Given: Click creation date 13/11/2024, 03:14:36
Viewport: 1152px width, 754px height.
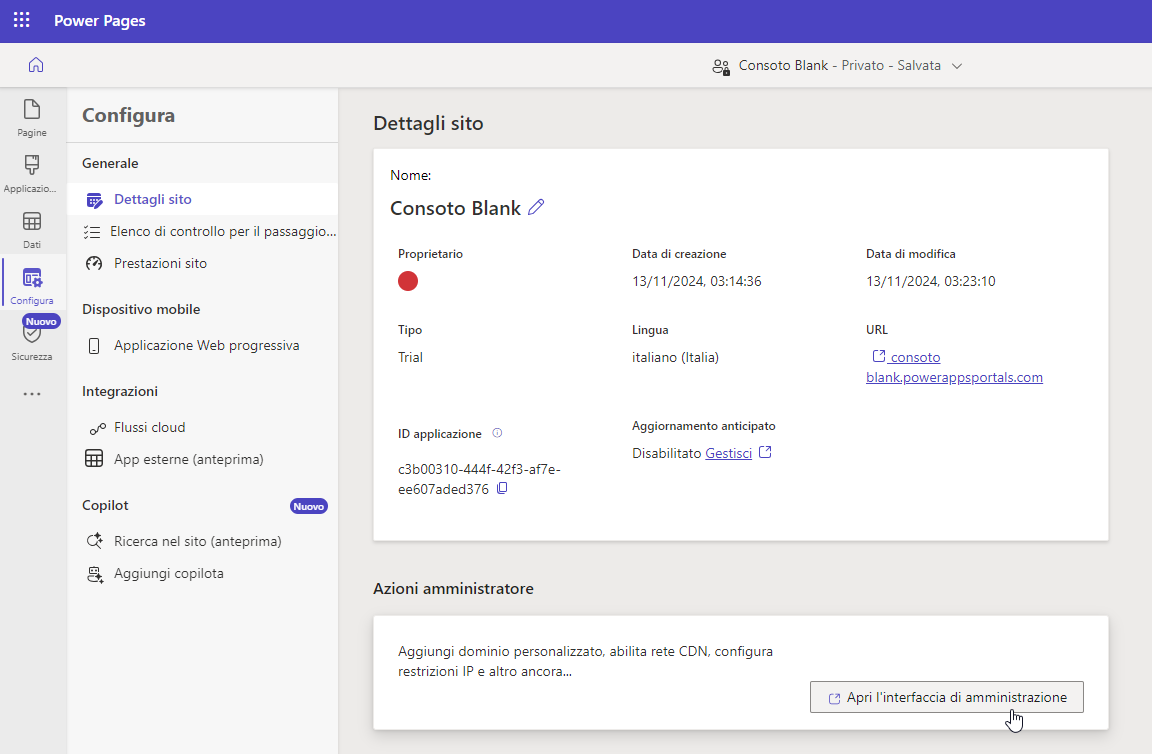Looking at the screenshot, I should click(696, 281).
